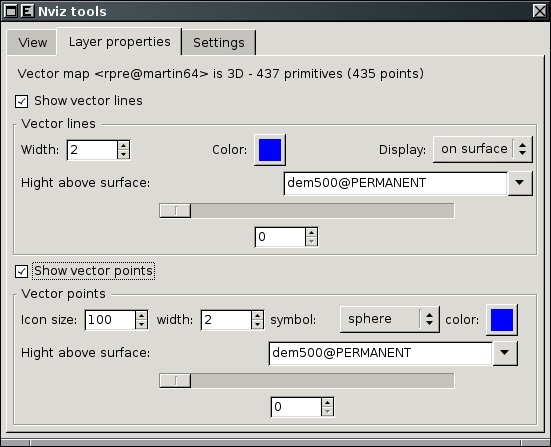This screenshot has width=551, height=447.
Task: Open vector points blue color picker
Action: point(501,320)
